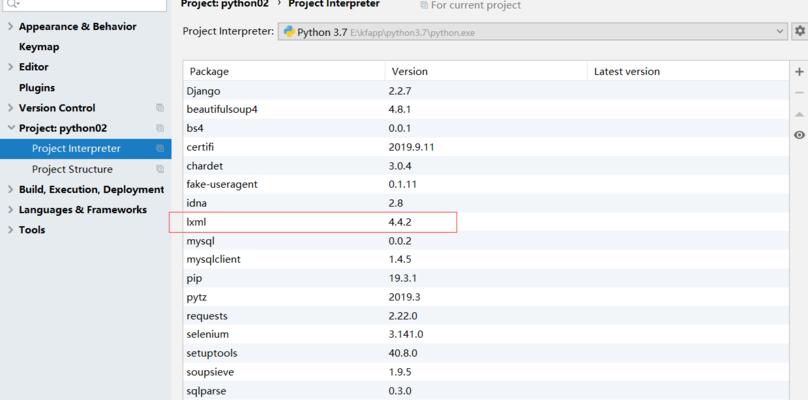Viewport: 808px width, 400px height.
Task: Select the pip package row
Action: pos(486,278)
